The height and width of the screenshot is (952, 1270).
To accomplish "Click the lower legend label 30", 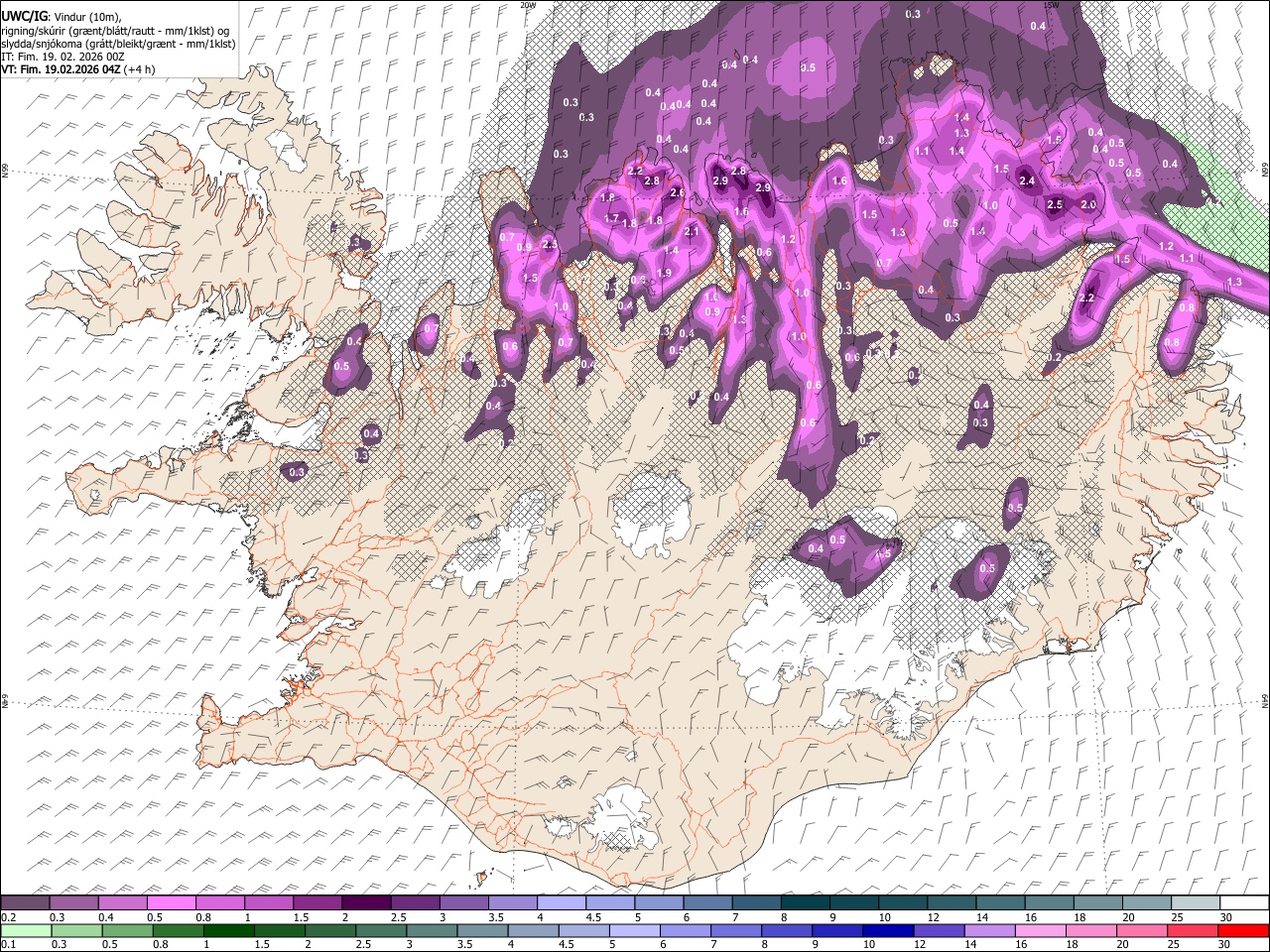I will [1226, 944].
